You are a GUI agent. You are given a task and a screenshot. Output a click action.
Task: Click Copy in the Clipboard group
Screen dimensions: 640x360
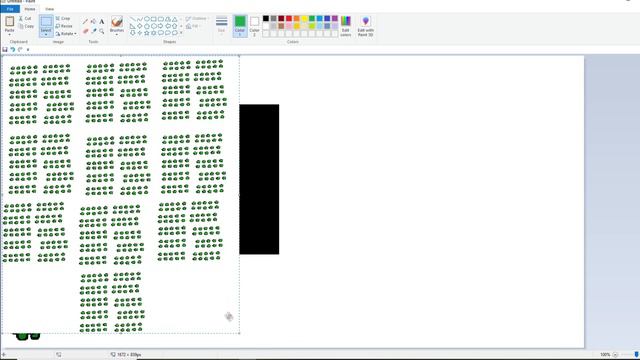point(26,26)
